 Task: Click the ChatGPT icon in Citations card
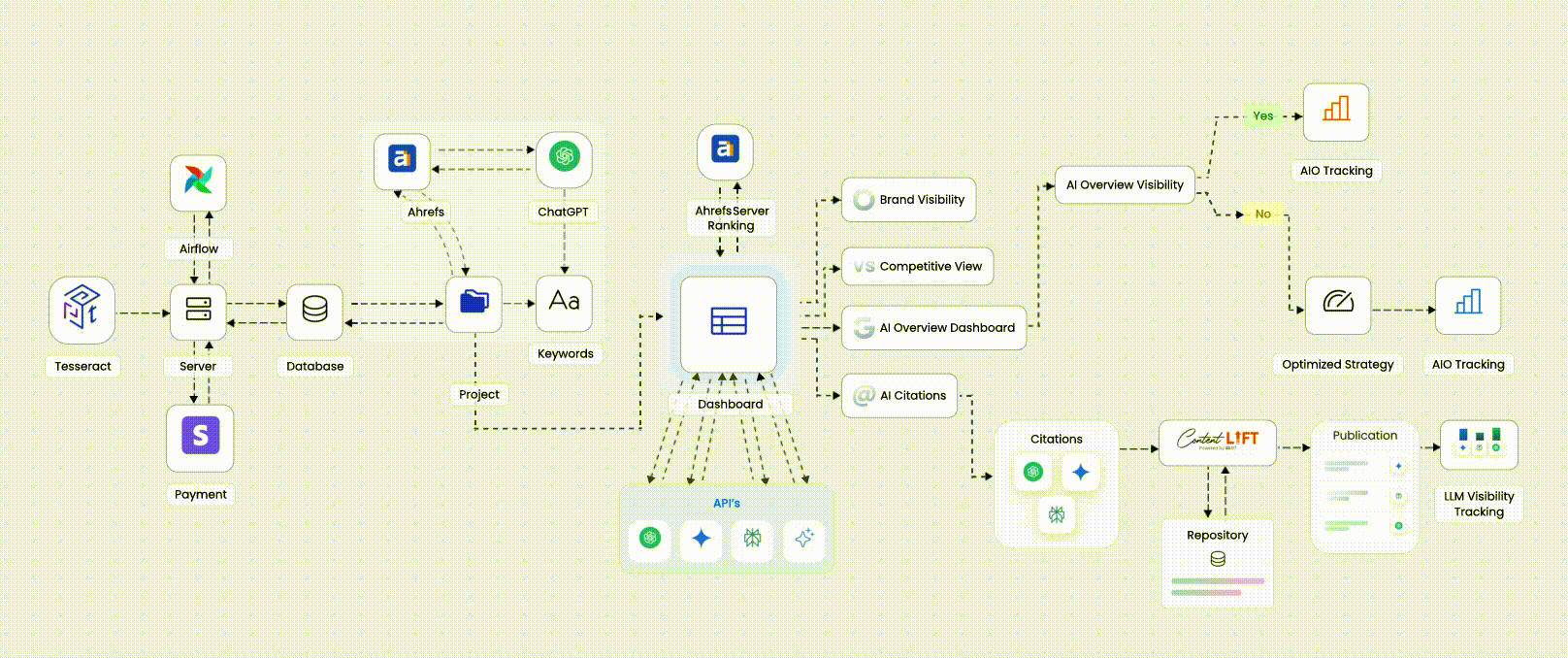click(1033, 472)
